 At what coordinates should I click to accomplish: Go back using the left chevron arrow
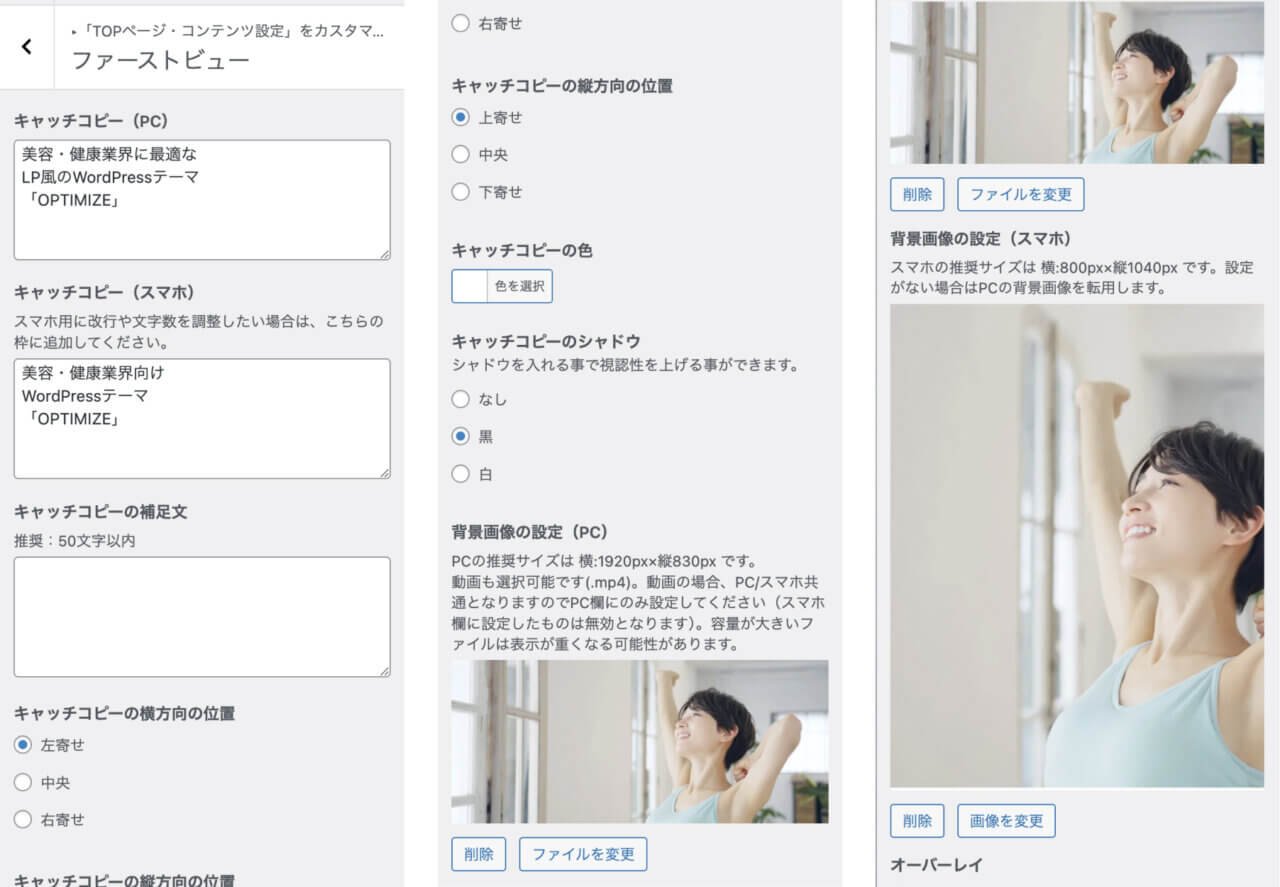(26, 46)
